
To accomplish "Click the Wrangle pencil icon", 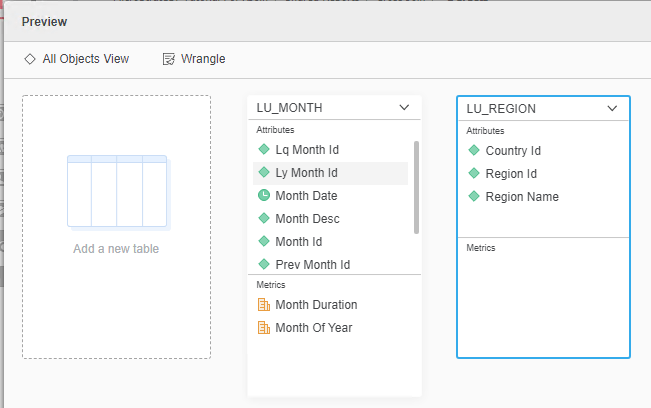I will coord(169,59).
